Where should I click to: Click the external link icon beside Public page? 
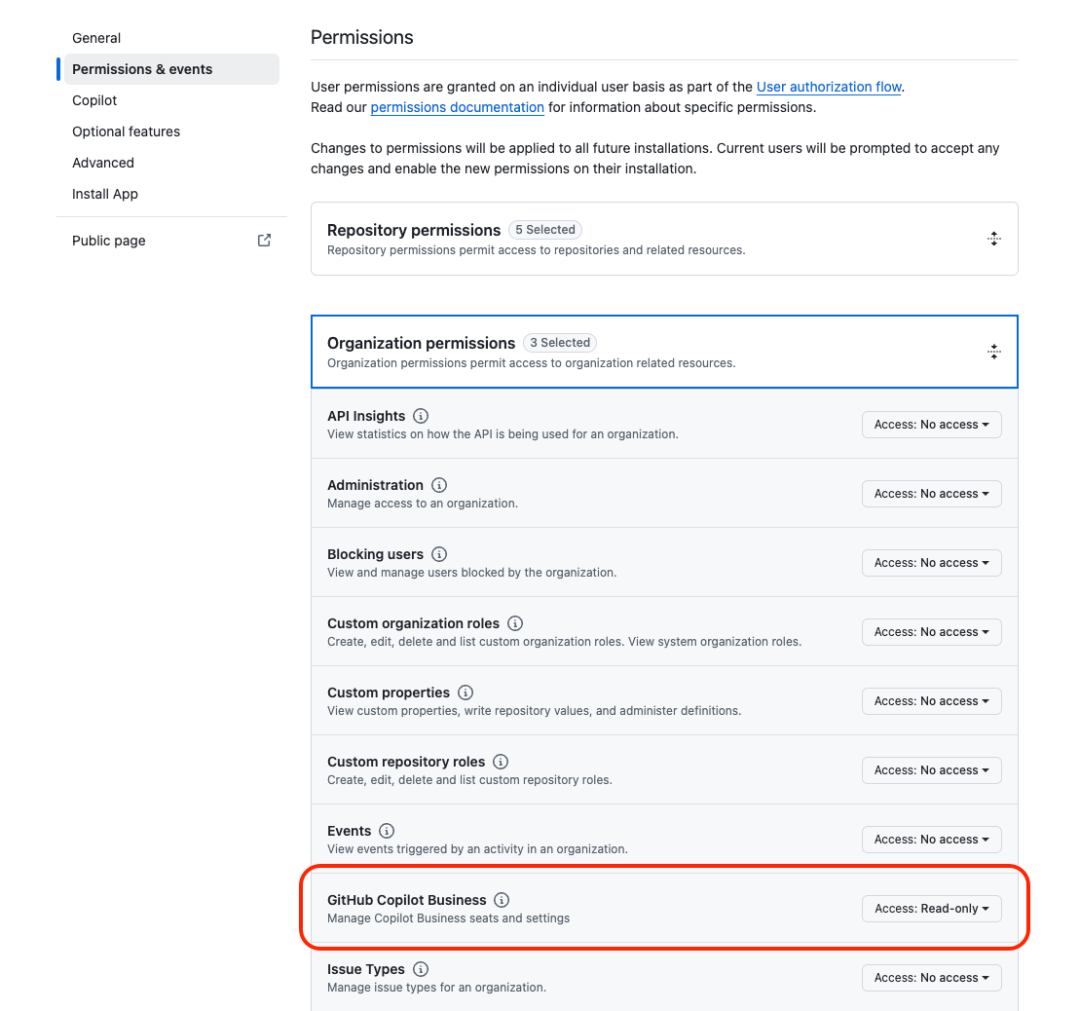click(x=263, y=240)
